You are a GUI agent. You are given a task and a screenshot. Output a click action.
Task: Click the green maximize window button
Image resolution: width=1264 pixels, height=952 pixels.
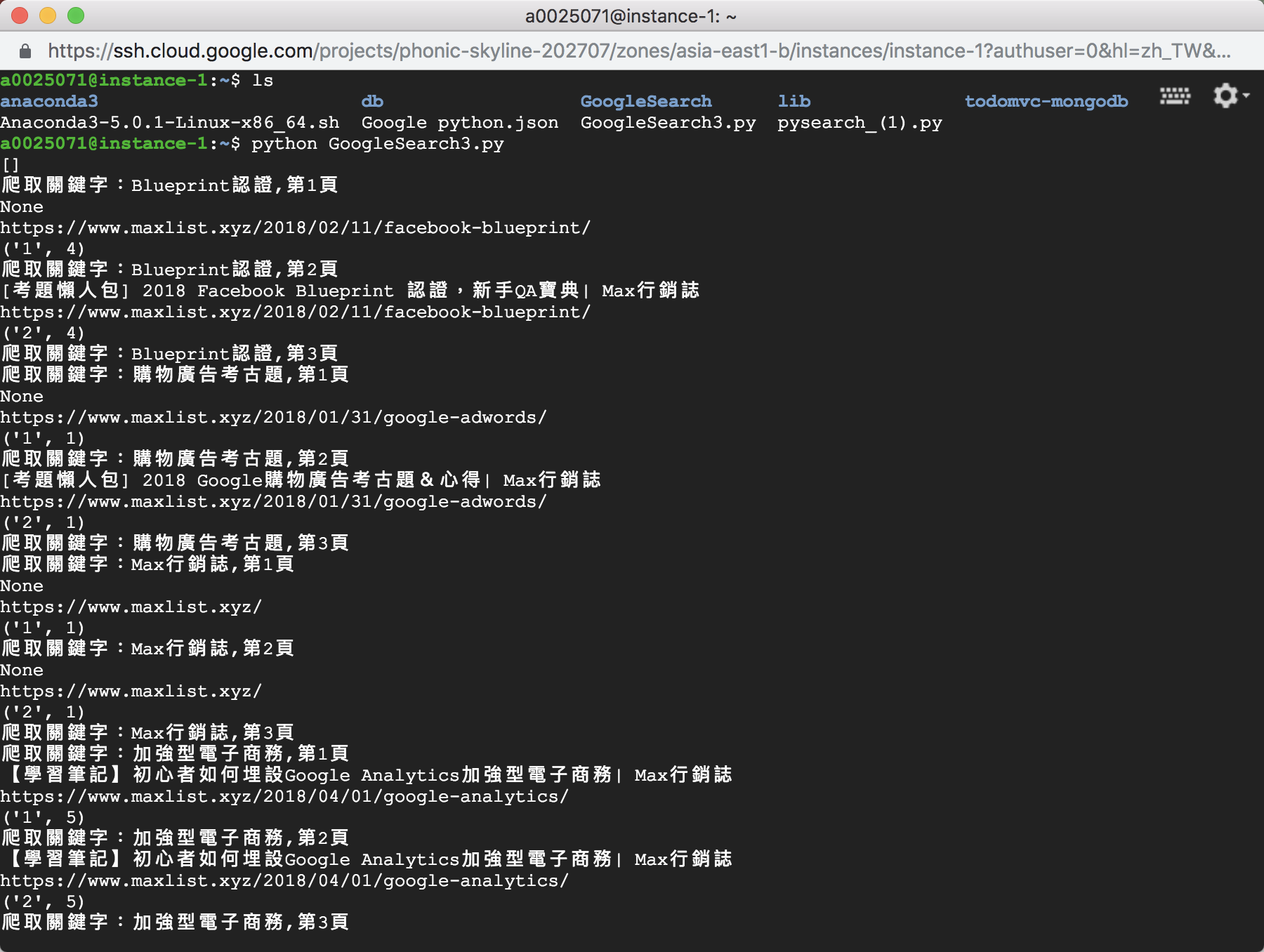click(x=76, y=15)
